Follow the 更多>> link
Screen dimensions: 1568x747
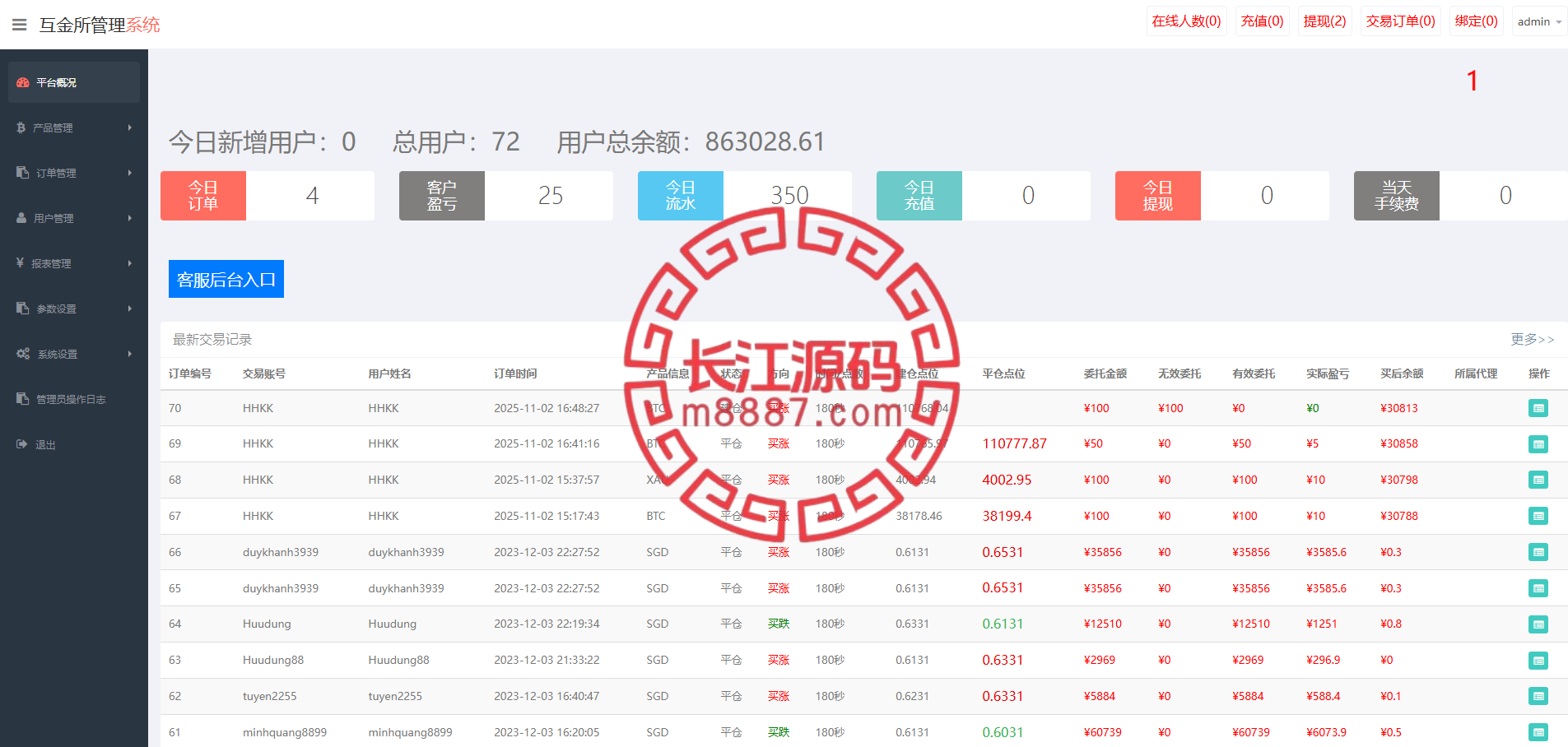pos(1533,339)
